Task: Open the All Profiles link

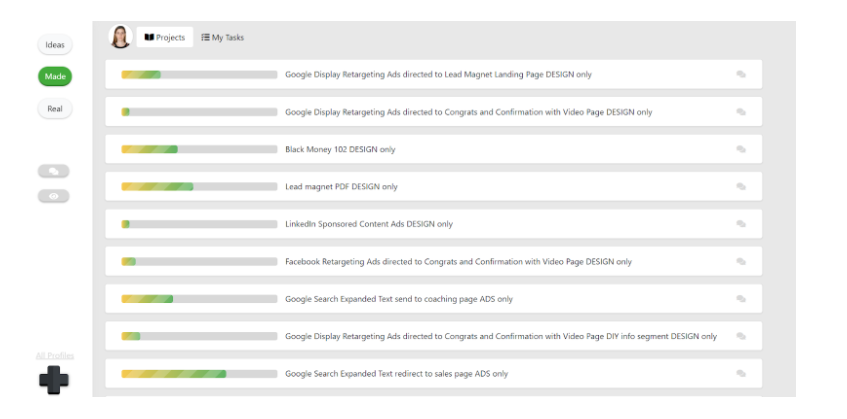Action: (55, 355)
